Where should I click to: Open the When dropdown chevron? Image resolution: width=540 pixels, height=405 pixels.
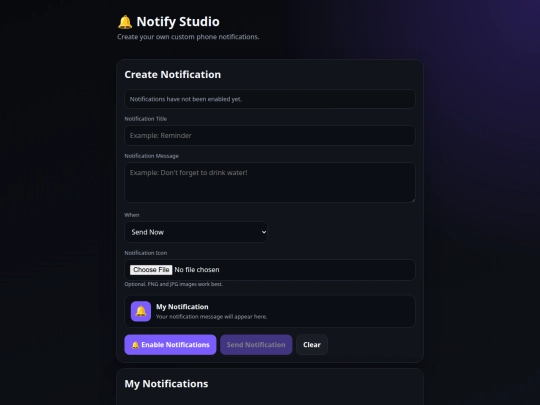pos(264,232)
